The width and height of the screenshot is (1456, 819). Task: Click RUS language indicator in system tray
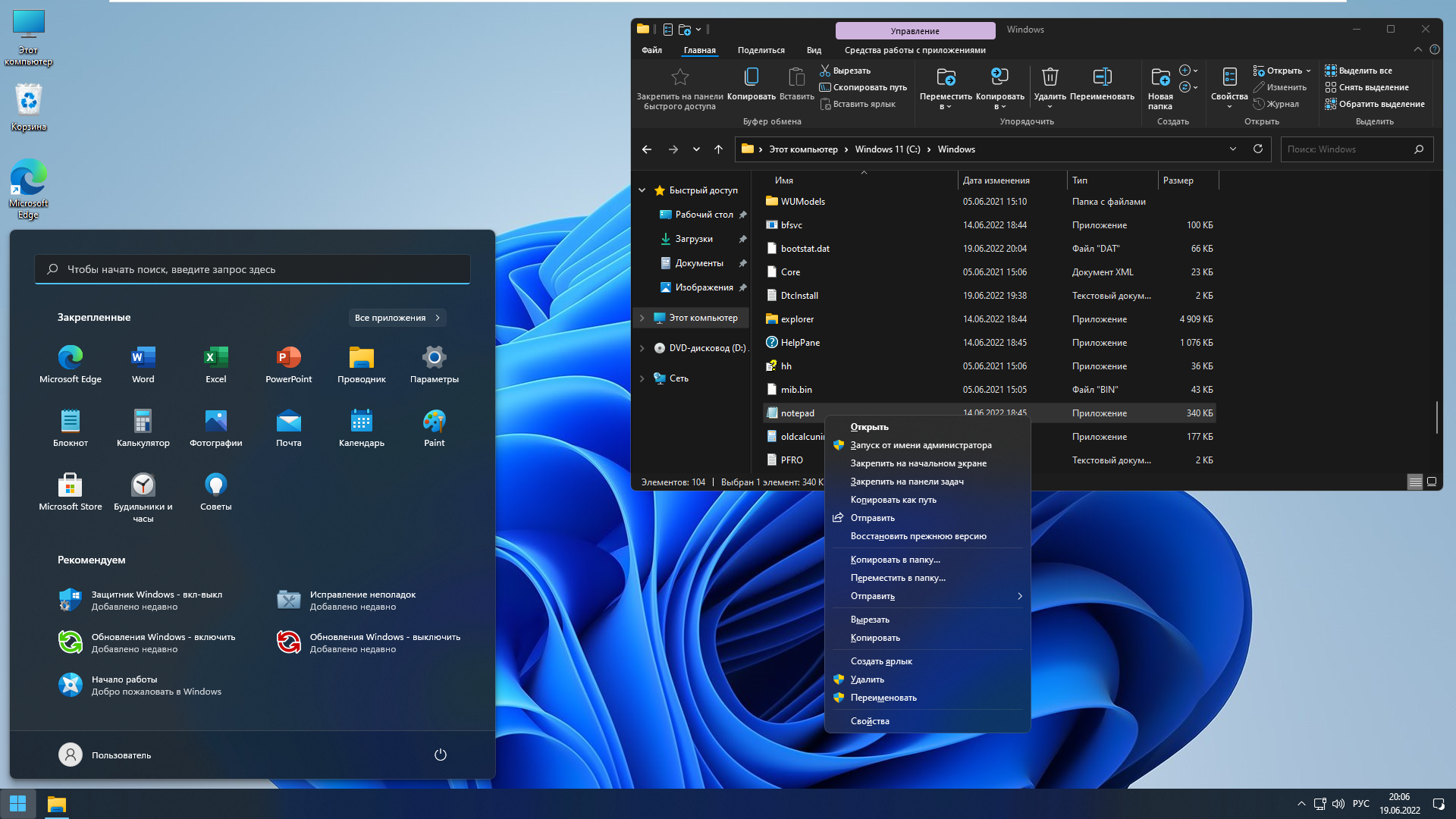tap(1362, 804)
